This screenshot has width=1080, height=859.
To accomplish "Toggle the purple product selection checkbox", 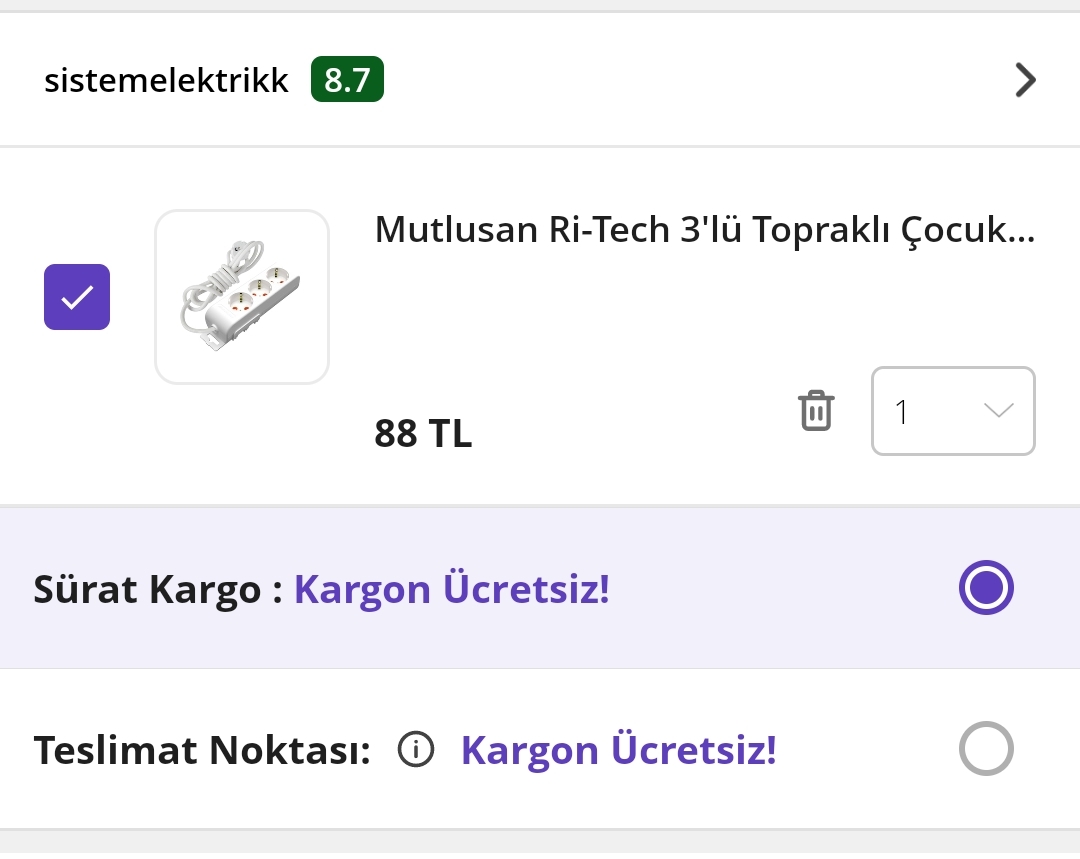I will click(77, 297).
